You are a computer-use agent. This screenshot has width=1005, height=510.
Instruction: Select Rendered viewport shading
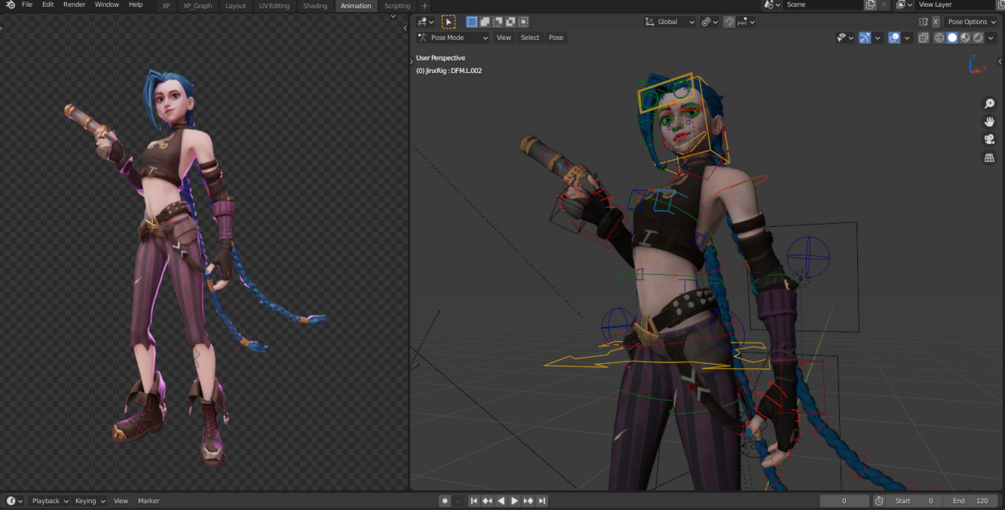[977, 38]
